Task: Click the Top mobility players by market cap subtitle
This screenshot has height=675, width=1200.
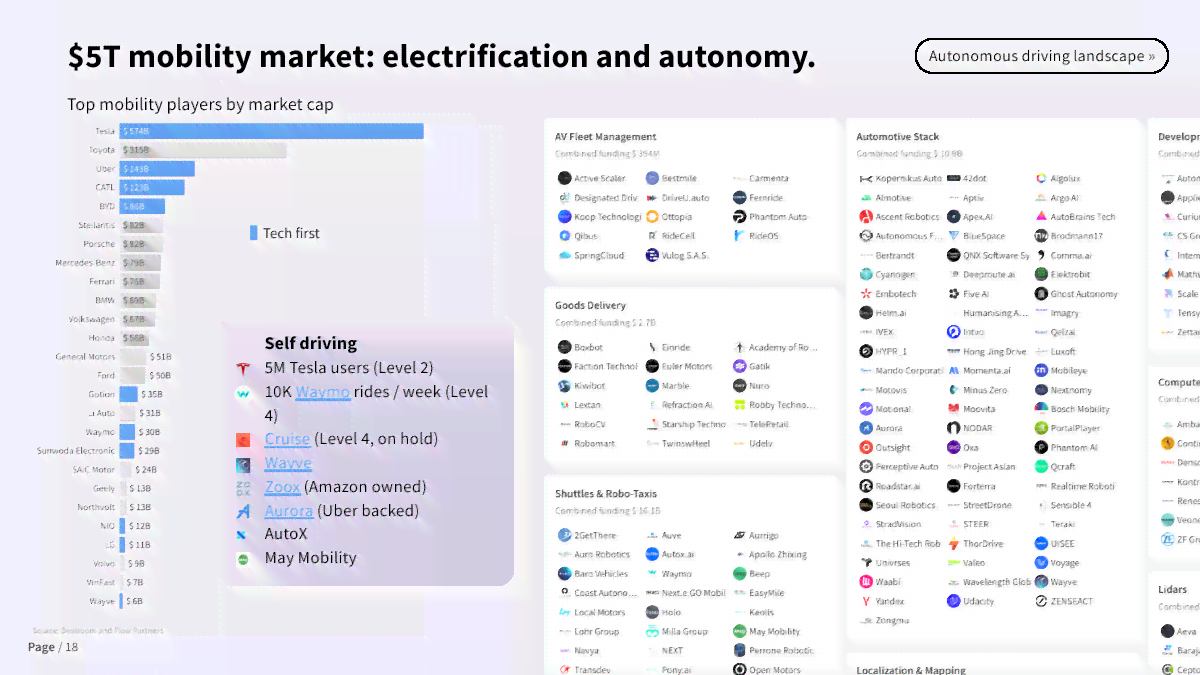Action: coord(201,105)
